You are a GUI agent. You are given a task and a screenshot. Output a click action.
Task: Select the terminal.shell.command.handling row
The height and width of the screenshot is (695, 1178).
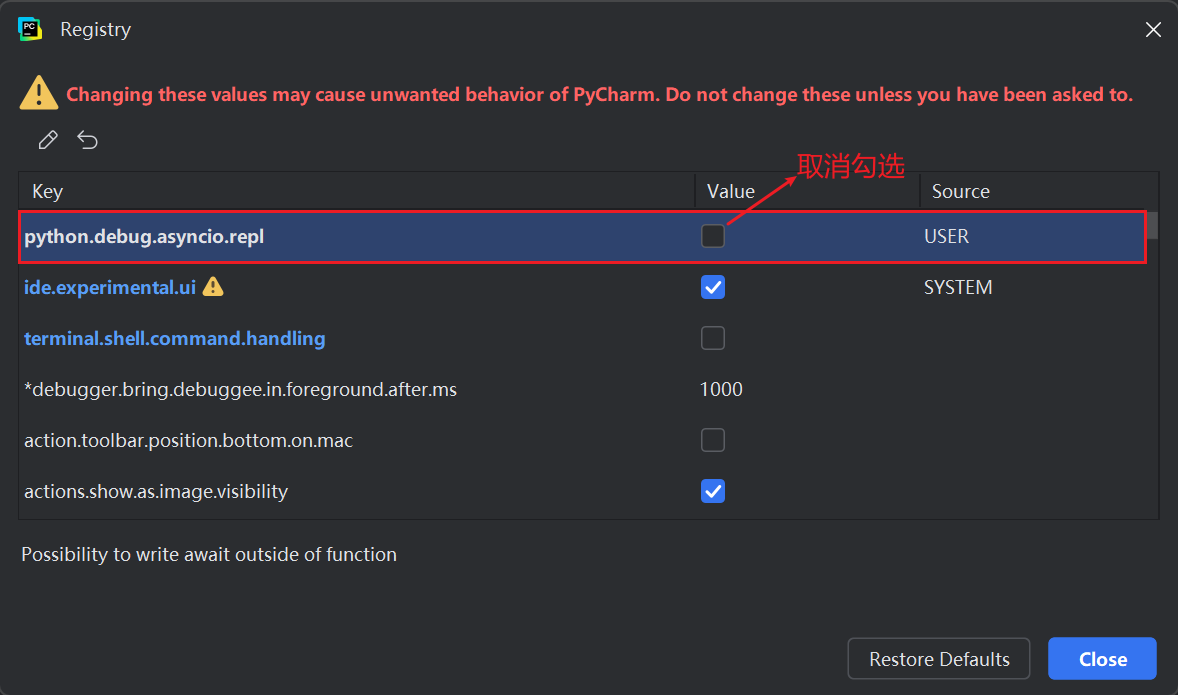[175, 339]
